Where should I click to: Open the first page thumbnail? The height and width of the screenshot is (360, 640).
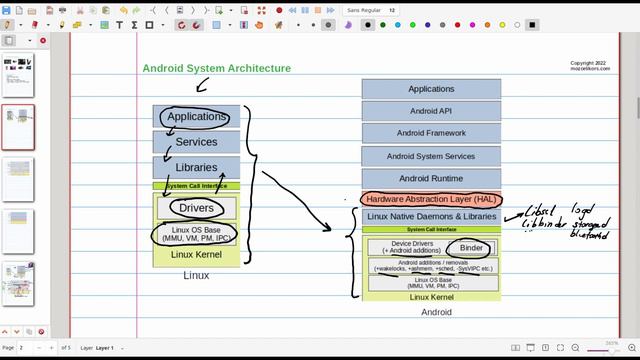click(18, 76)
